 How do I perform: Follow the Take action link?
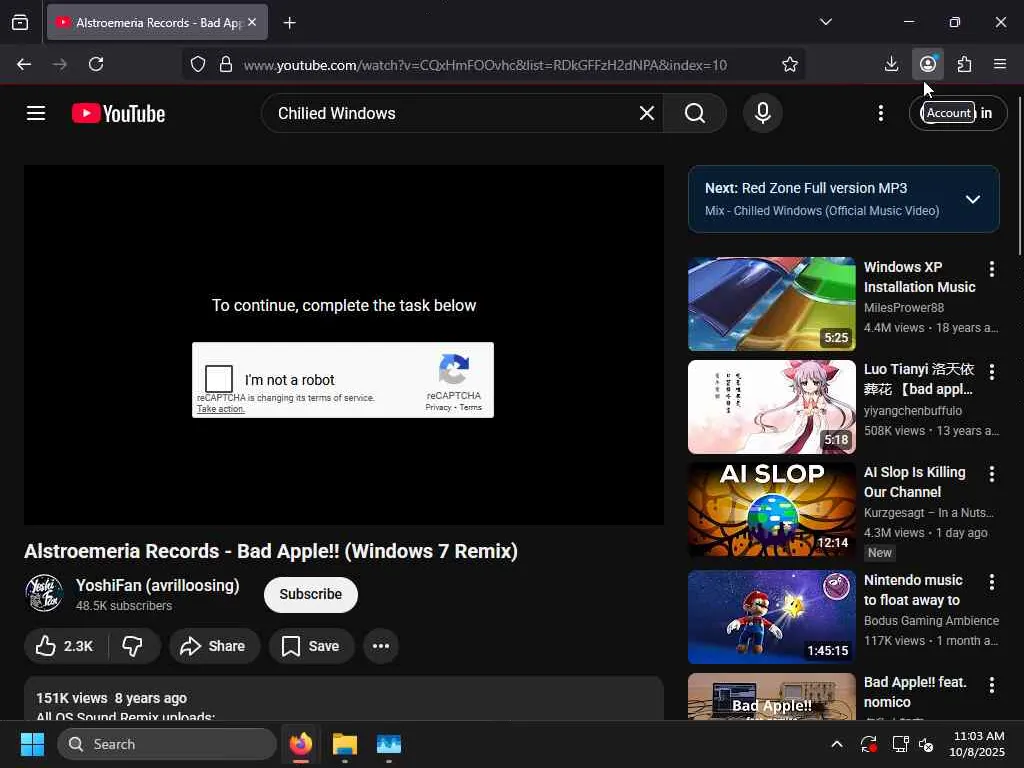(x=221, y=409)
